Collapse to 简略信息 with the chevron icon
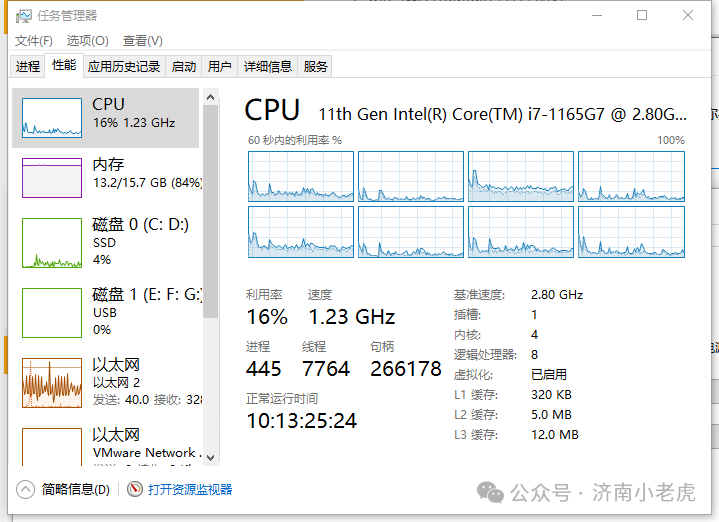 pyautogui.click(x=27, y=489)
